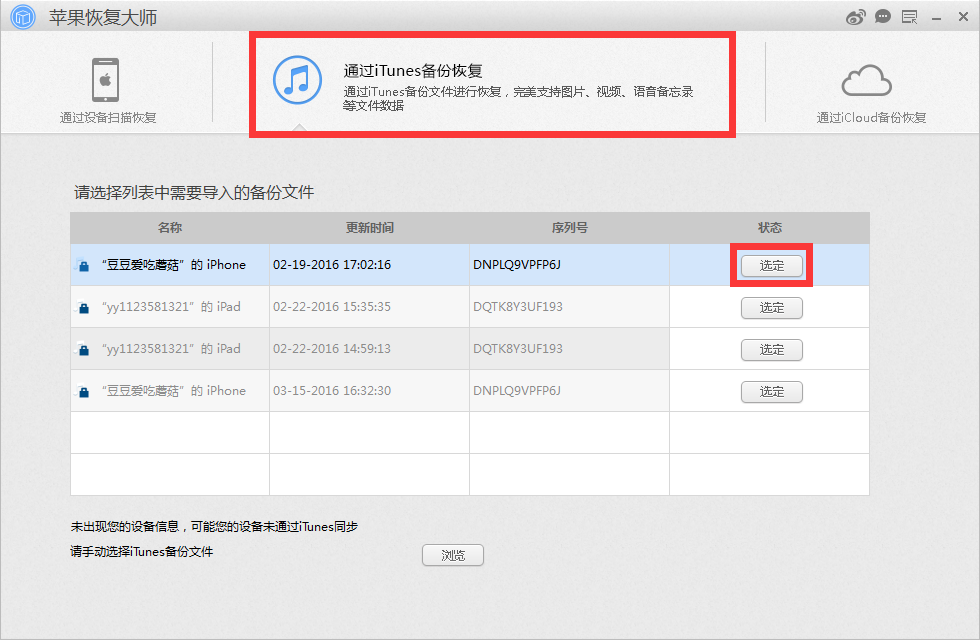Click the 名称 column header
Screen dimensions: 980x640
(x=170, y=228)
